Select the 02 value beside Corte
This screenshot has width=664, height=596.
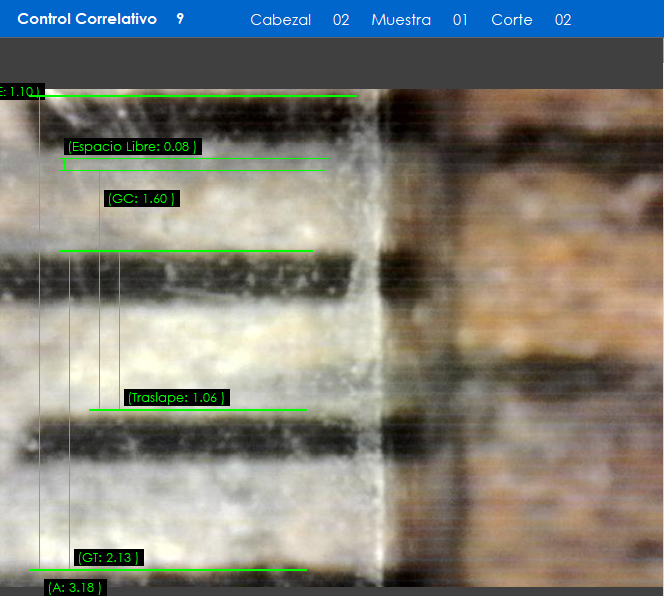563,20
